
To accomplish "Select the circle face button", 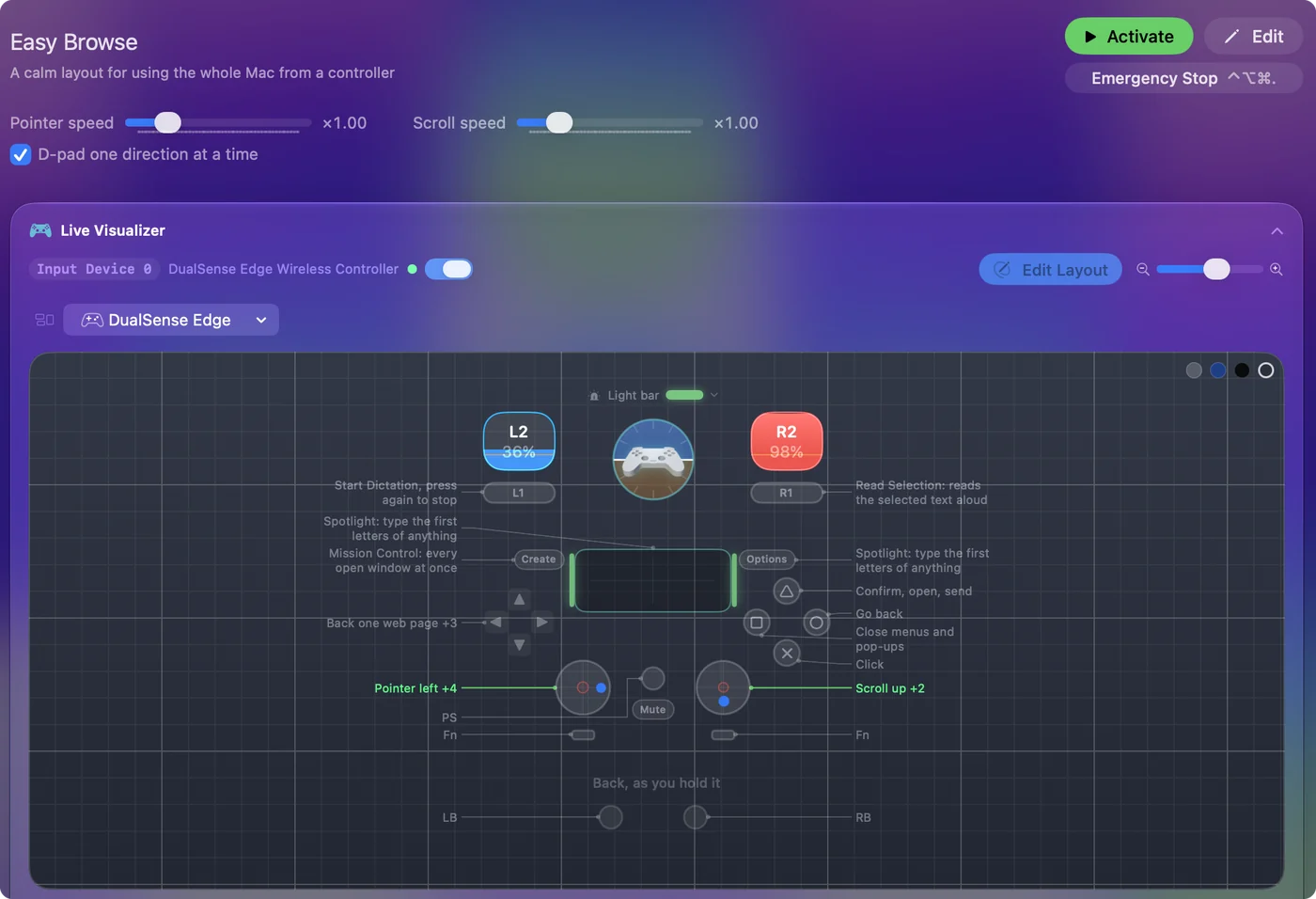I will tap(817, 623).
